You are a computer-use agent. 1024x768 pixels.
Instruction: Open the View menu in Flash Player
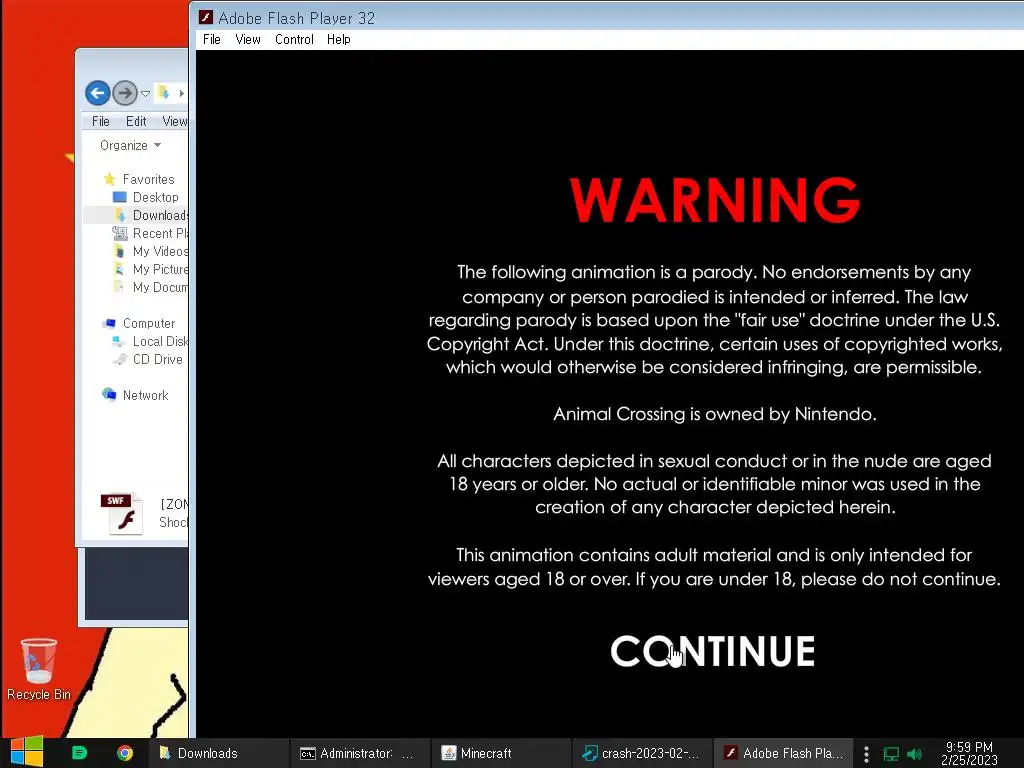tap(248, 39)
